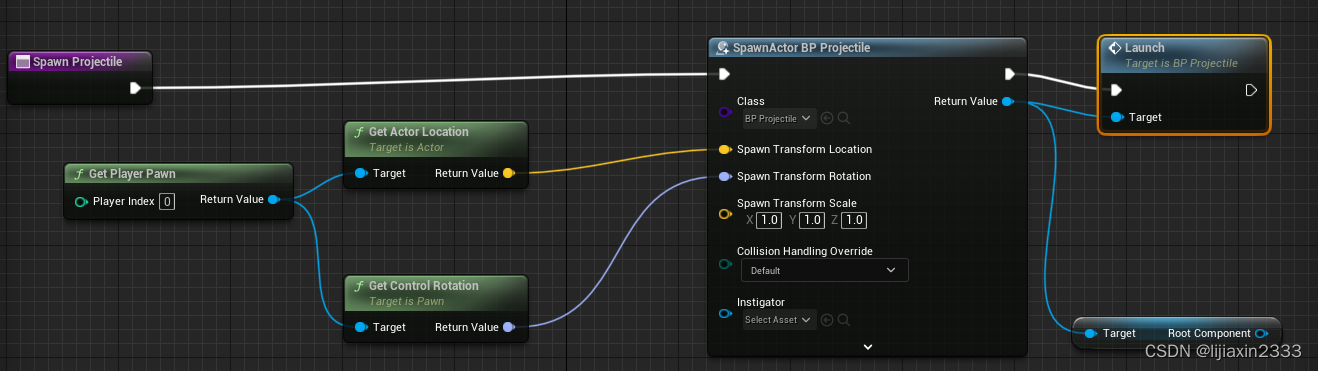Click Spawn Transform Location pin
Viewport: 1318px width, 371px height.
725,149
